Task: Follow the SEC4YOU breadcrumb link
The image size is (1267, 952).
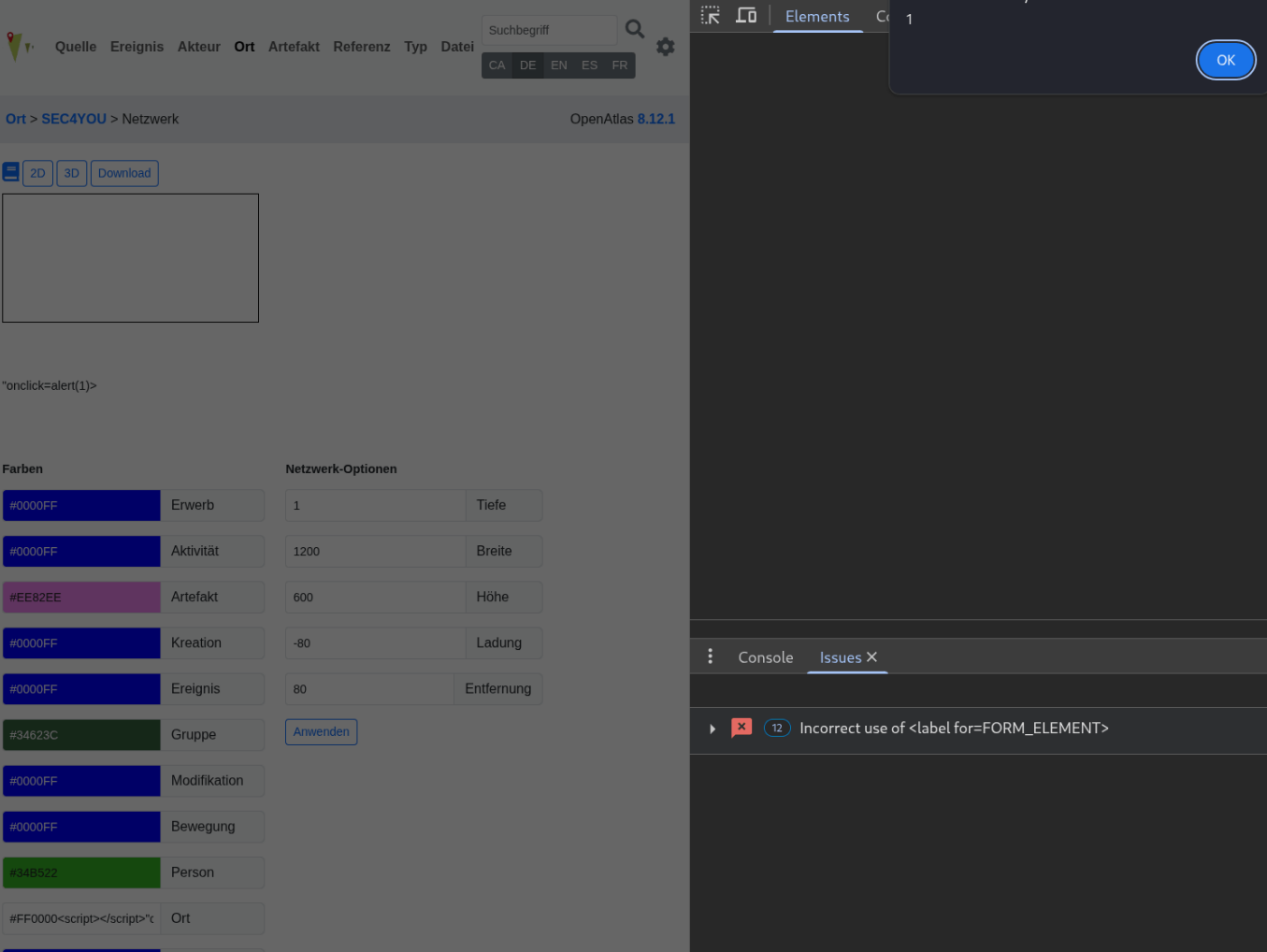Action: point(74,119)
